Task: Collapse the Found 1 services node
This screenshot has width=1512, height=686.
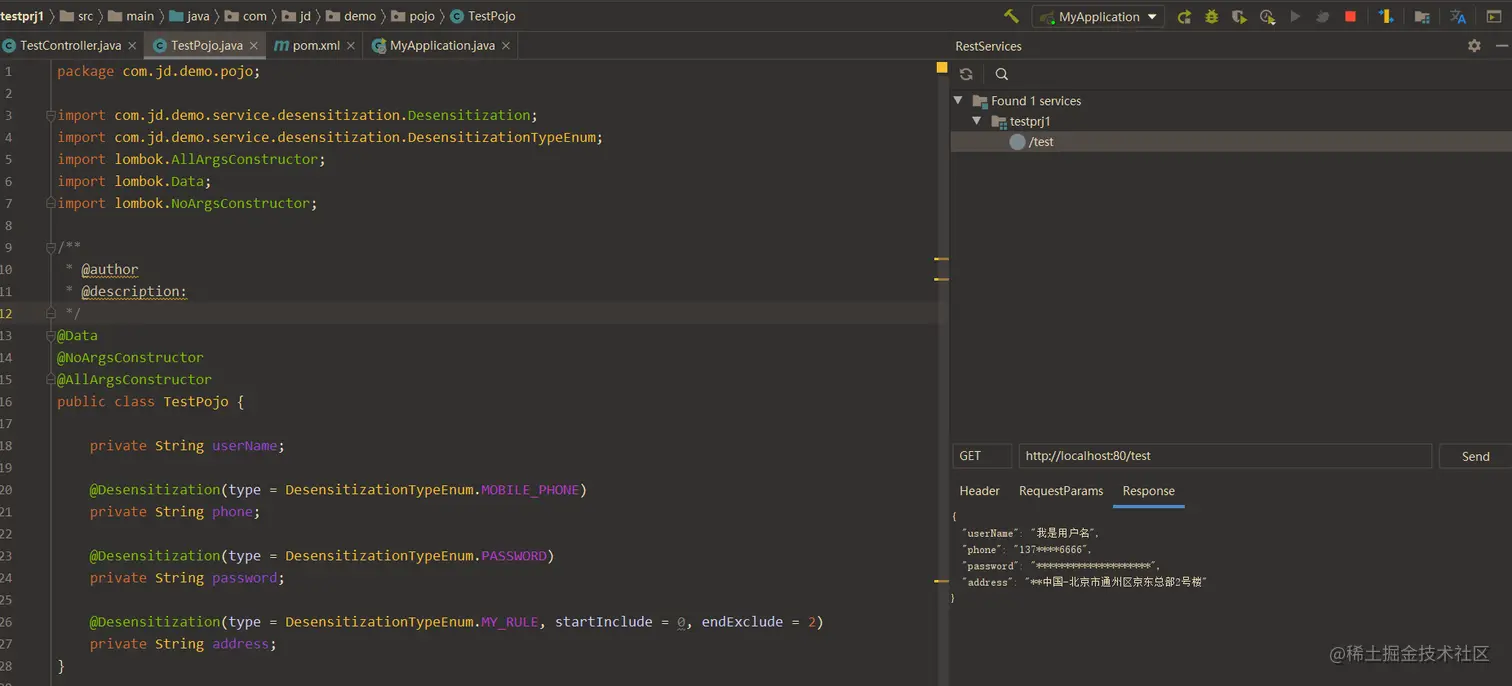Action: click(x=958, y=100)
